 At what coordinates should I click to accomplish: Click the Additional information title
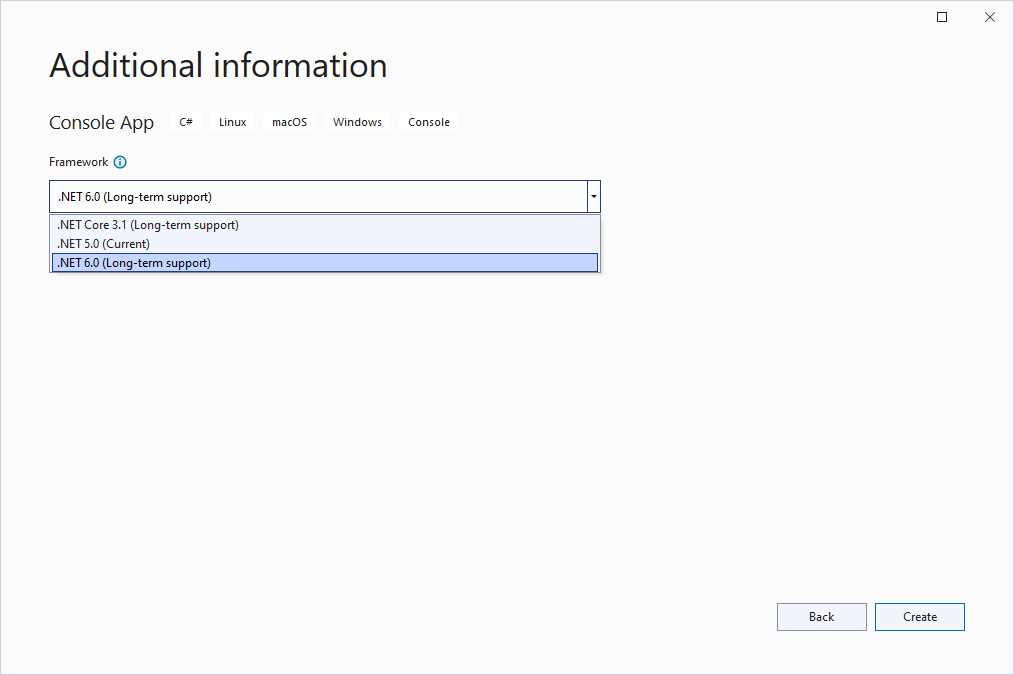pos(218,65)
